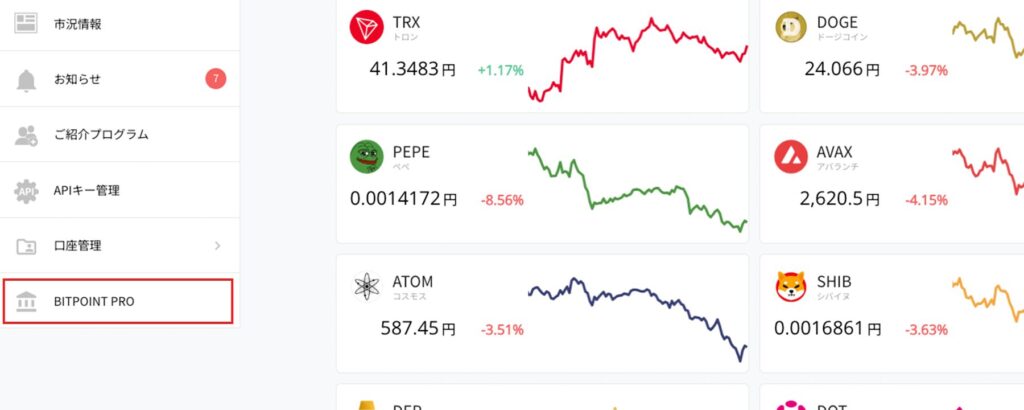The width and height of the screenshot is (1024, 410).
Task: Click the API key management gear icon
Action: (x=27, y=190)
